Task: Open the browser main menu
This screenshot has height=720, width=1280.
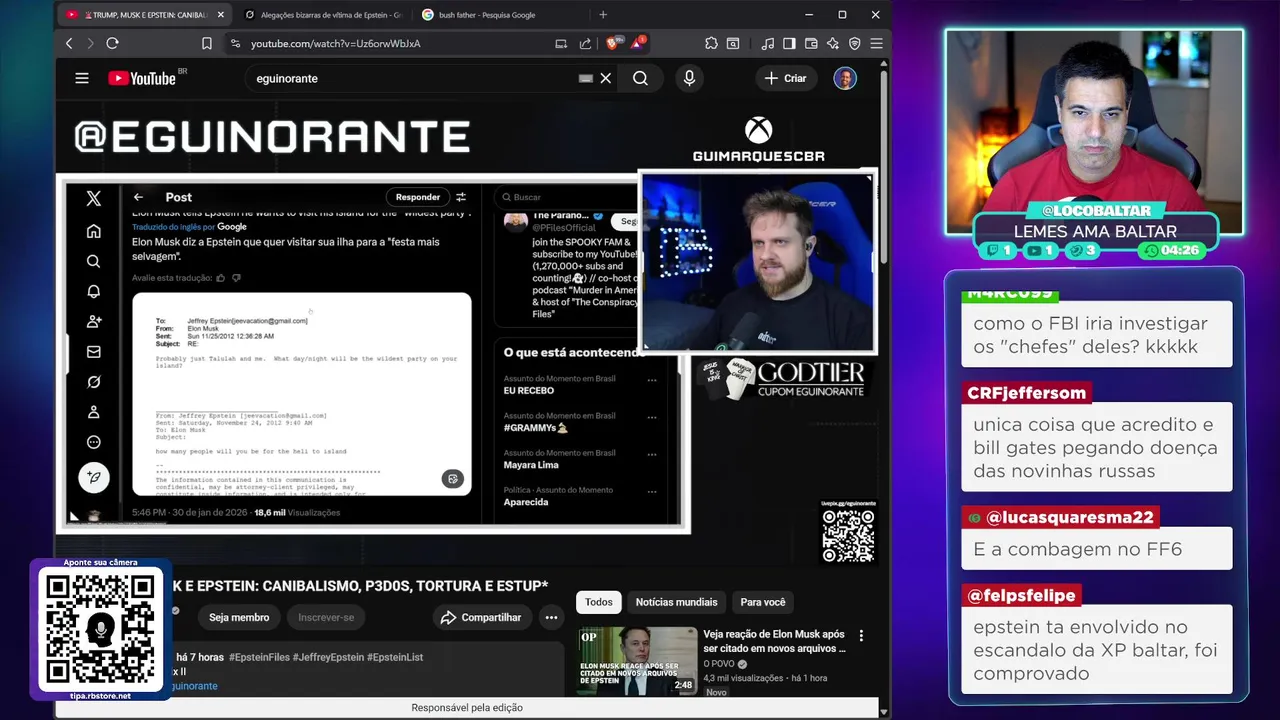Action: (x=876, y=43)
